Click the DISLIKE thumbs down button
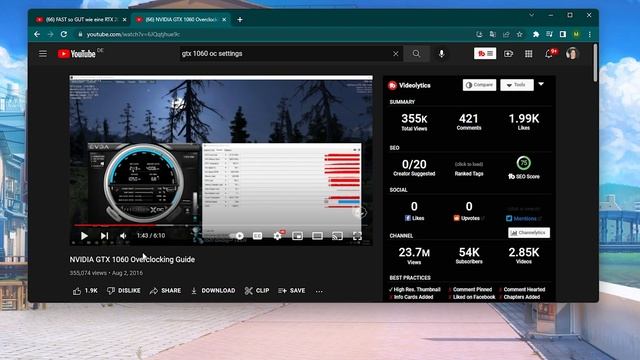Viewport: 640px width, 360px height. point(123,291)
